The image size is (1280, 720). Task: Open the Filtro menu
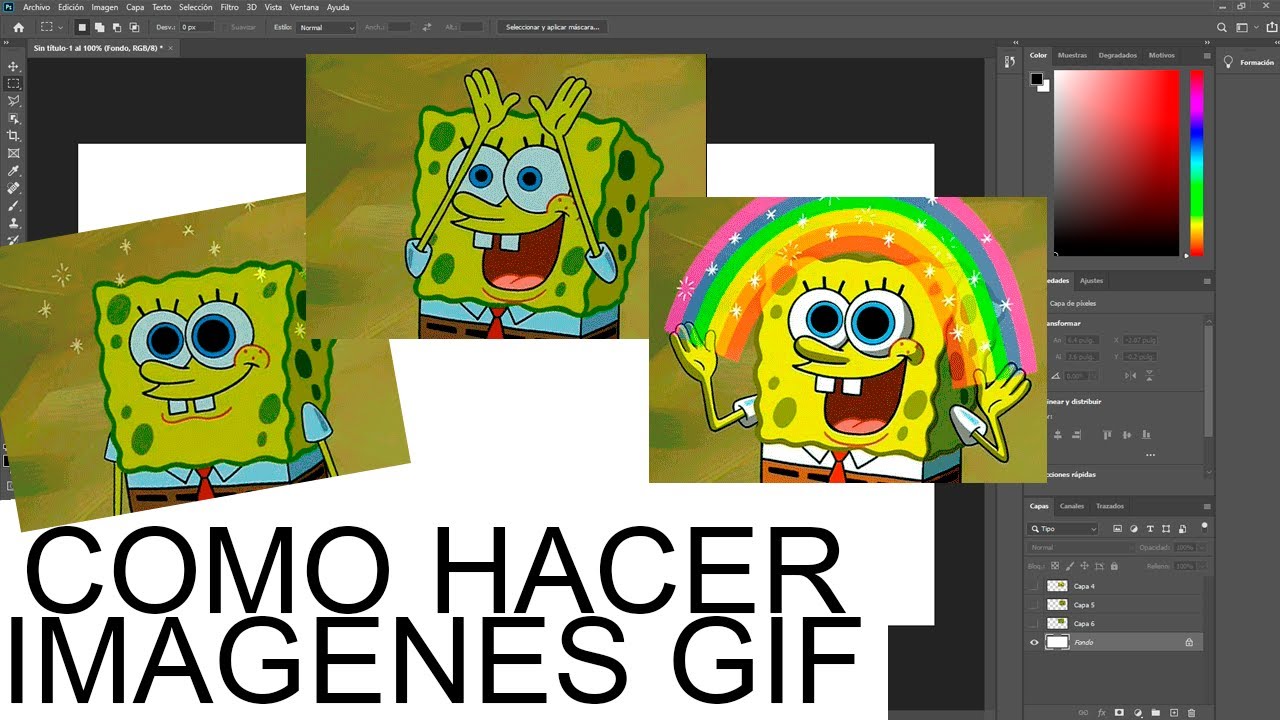pos(229,7)
